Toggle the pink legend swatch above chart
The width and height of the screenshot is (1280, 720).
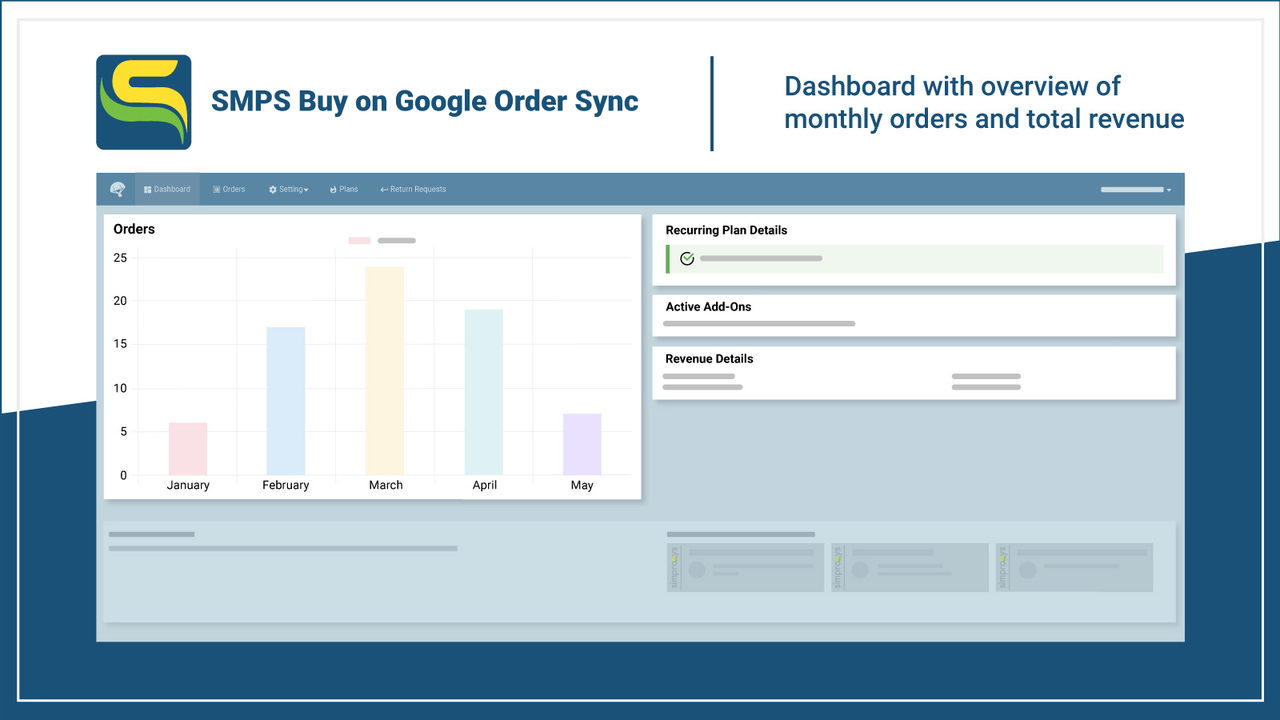tap(359, 240)
